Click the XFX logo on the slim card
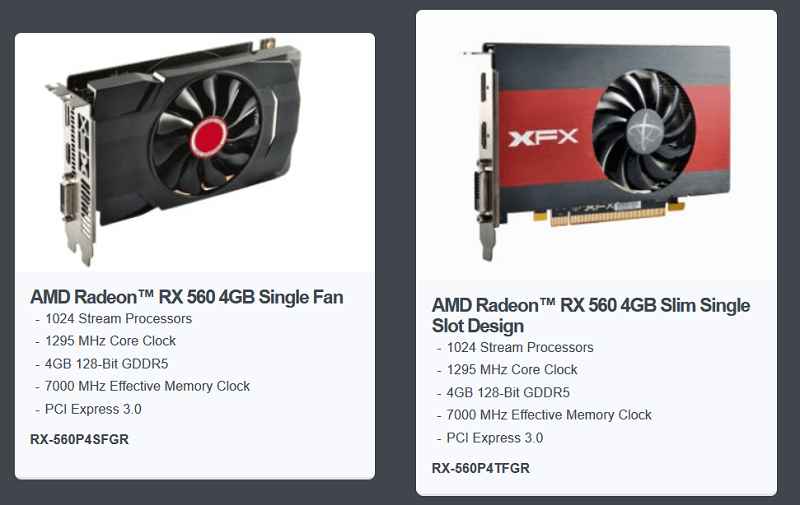Screen dimensions: 800x505 (543, 137)
